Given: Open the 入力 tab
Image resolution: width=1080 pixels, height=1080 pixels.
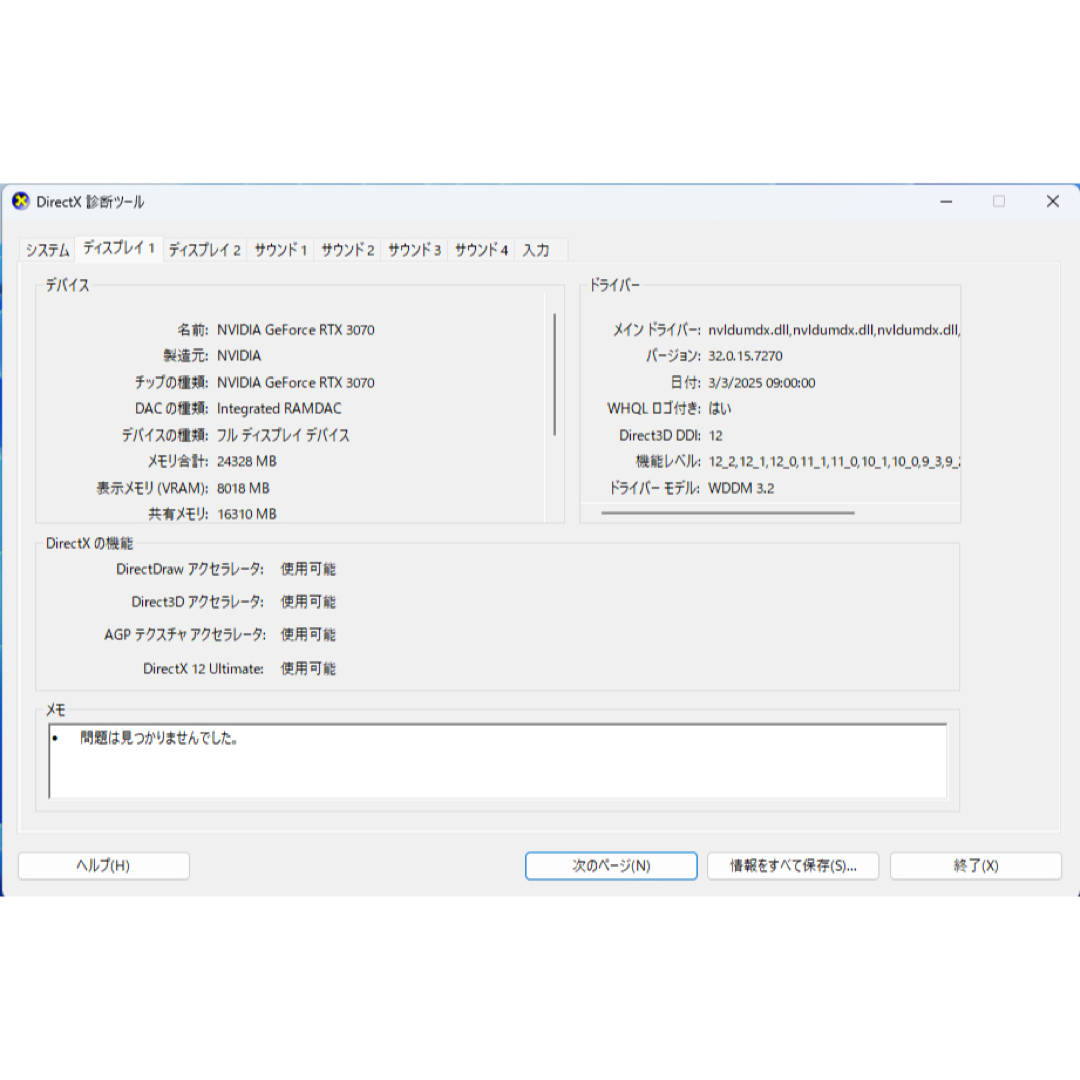Looking at the screenshot, I should [537, 250].
